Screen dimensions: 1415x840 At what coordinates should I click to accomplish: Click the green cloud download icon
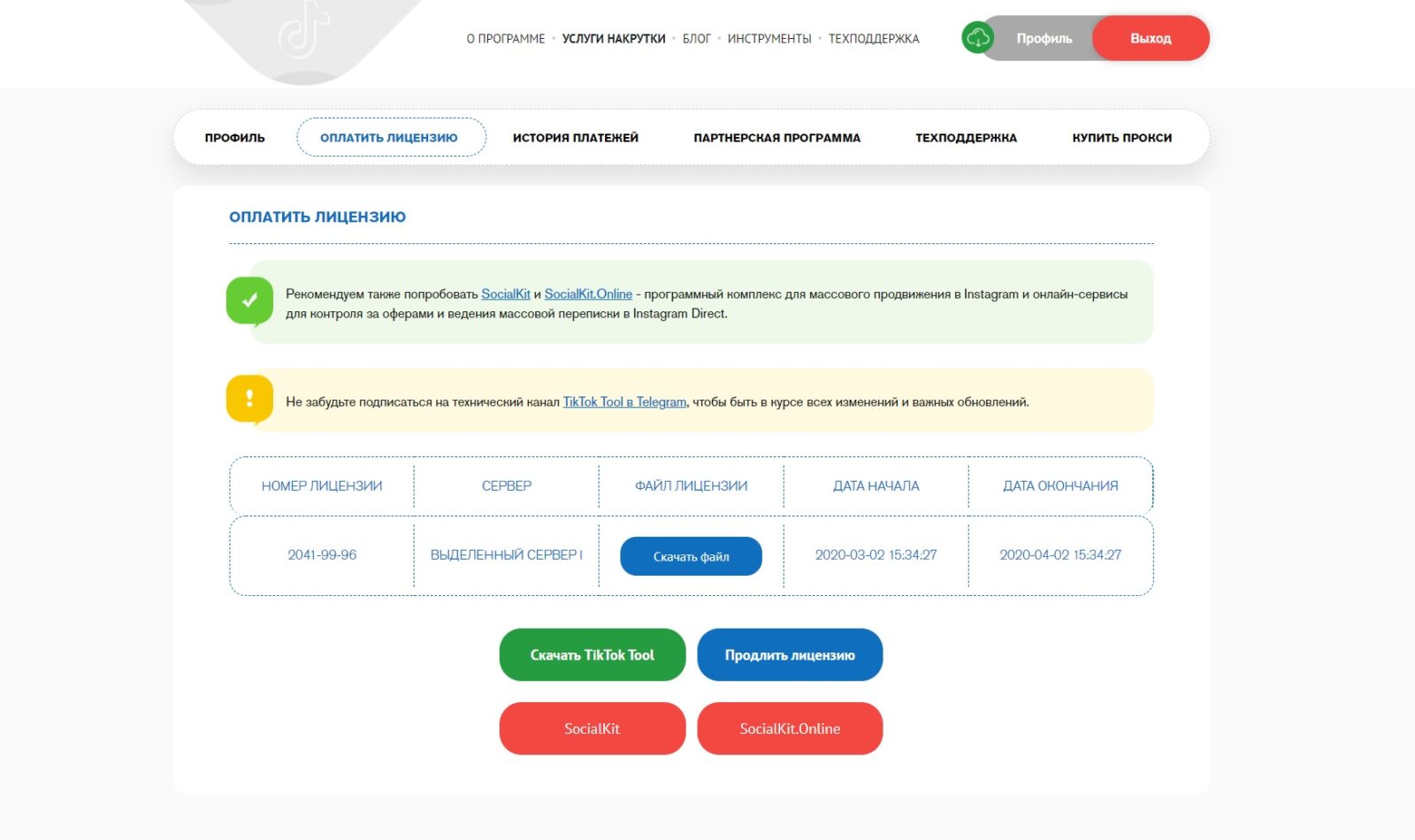[977, 38]
